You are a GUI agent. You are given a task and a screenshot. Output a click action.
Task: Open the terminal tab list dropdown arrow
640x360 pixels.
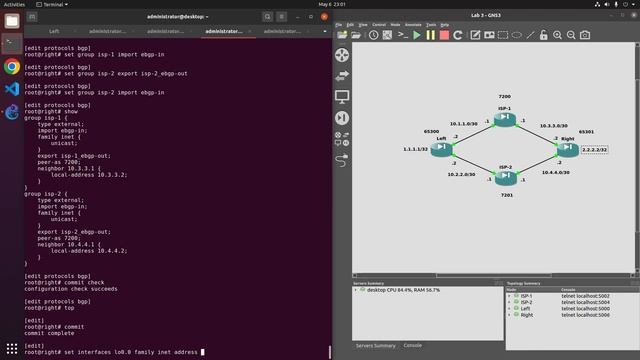(x=325, y=31)
